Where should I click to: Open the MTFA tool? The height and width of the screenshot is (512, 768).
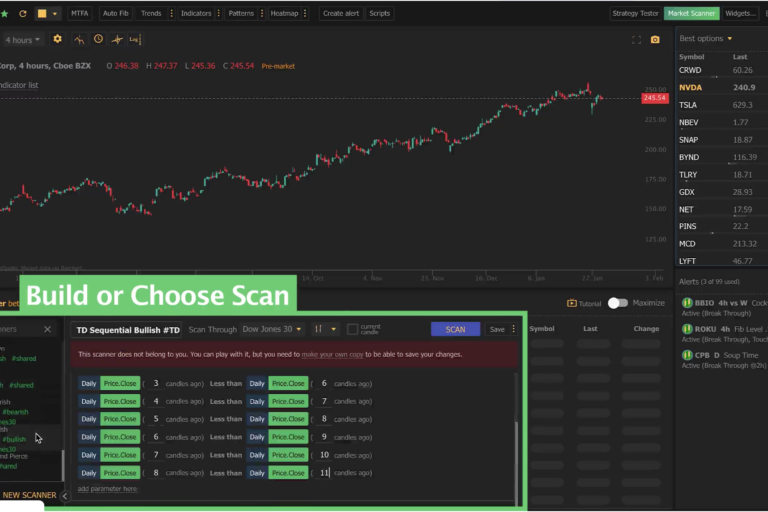pos(79,14)
